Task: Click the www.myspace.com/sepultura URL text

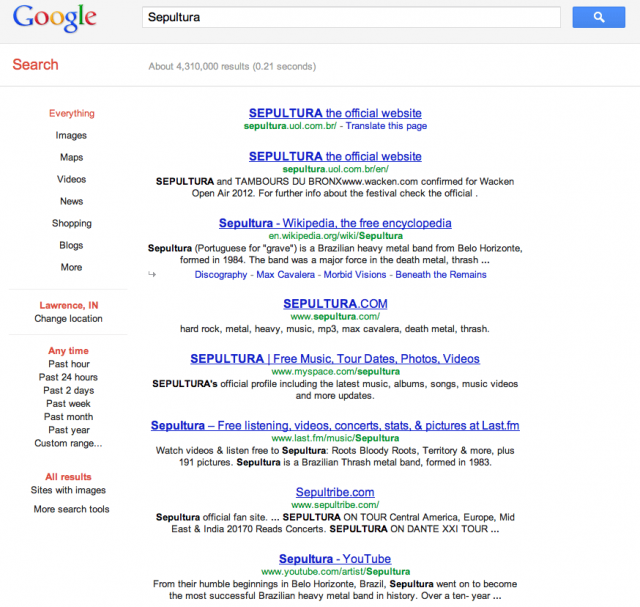Action: (x=336, y=371)
